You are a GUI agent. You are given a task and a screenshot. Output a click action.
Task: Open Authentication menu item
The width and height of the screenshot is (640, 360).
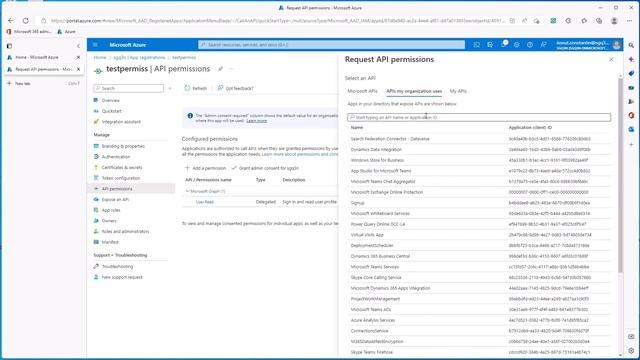tap(116, 157)
